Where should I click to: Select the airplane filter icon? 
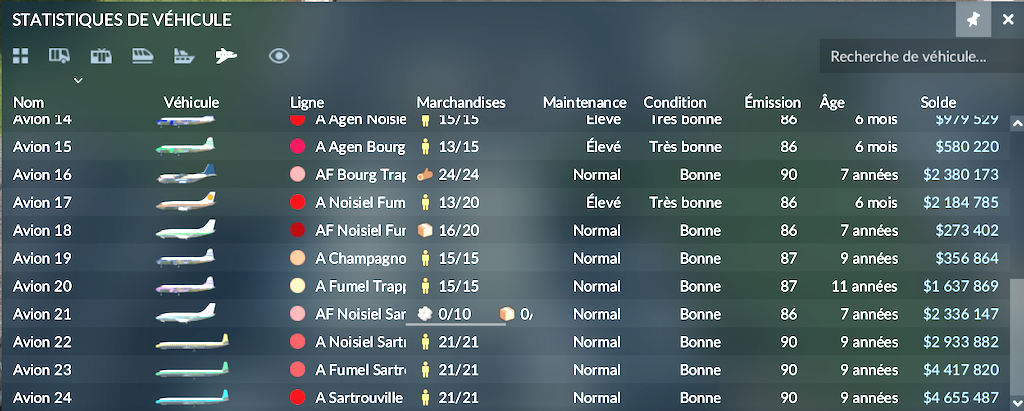tap(226, 56)
